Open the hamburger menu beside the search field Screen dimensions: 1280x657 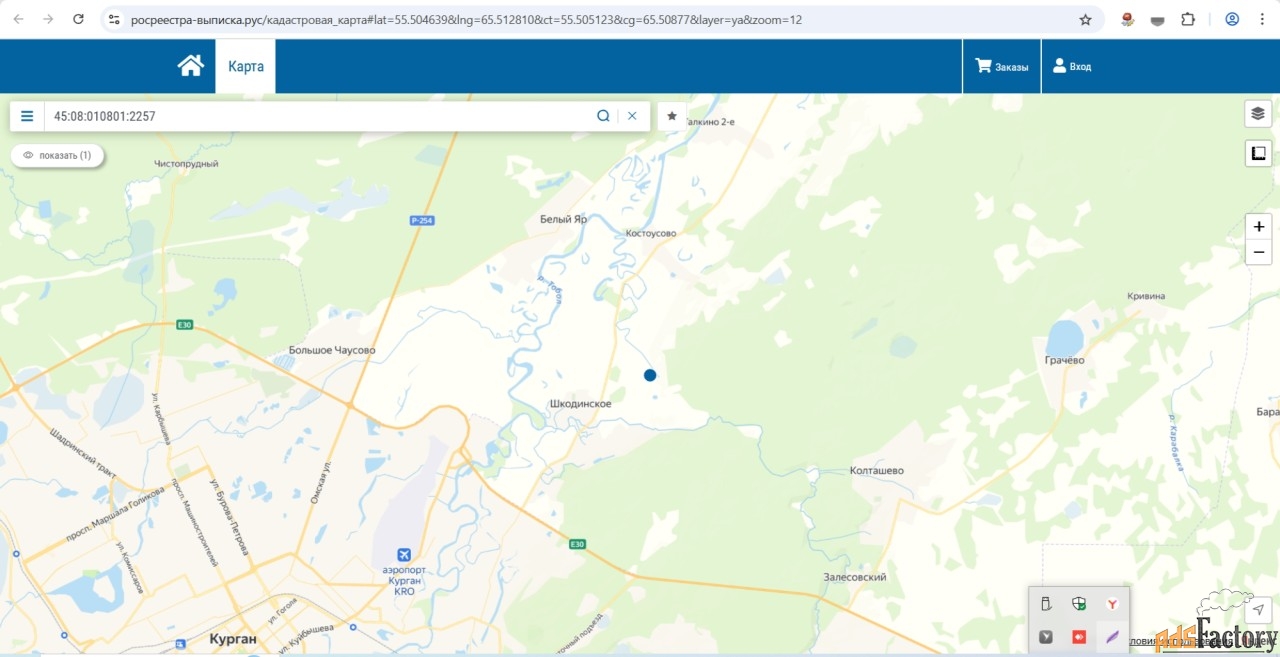27,116
